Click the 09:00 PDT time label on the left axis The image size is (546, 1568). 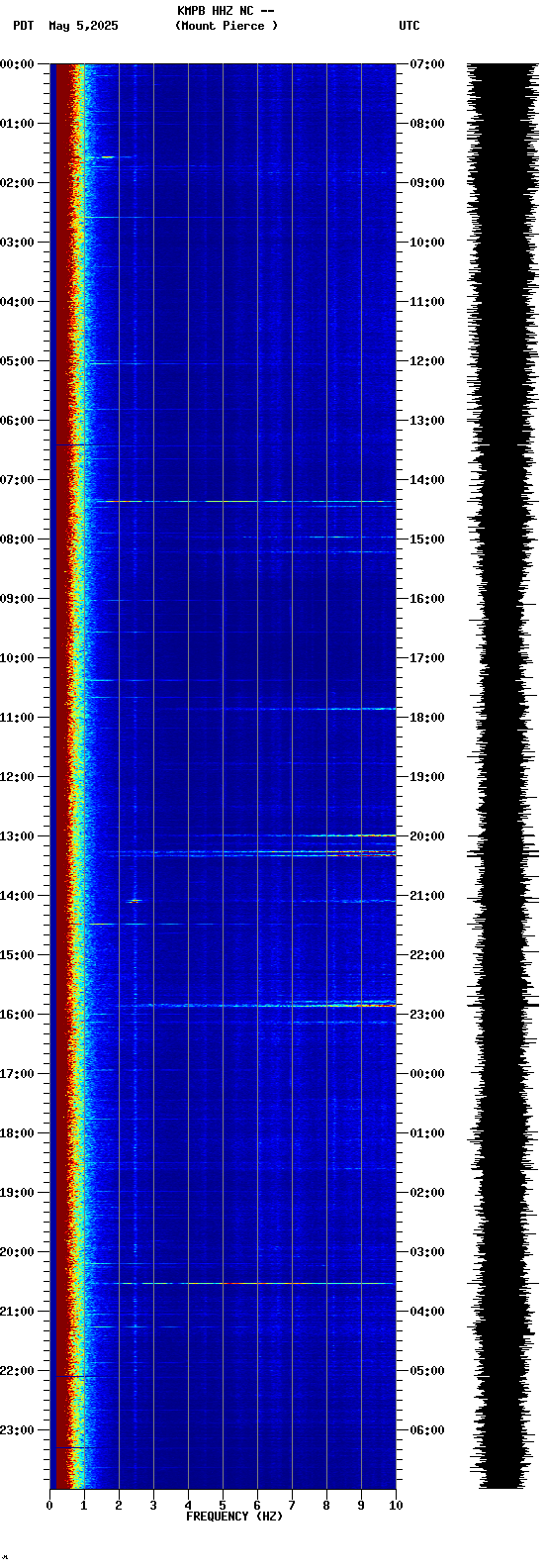point(17,599)
